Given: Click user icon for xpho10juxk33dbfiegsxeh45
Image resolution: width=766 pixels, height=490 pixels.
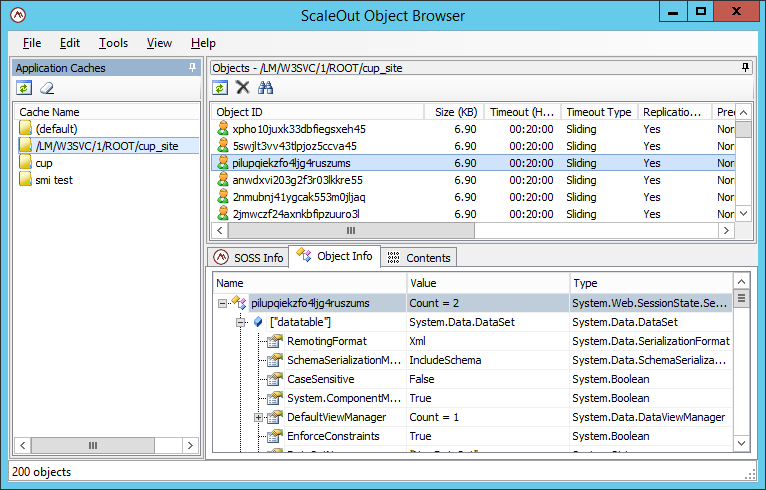Looking at the screenshot, I should (x=223, y=128).
